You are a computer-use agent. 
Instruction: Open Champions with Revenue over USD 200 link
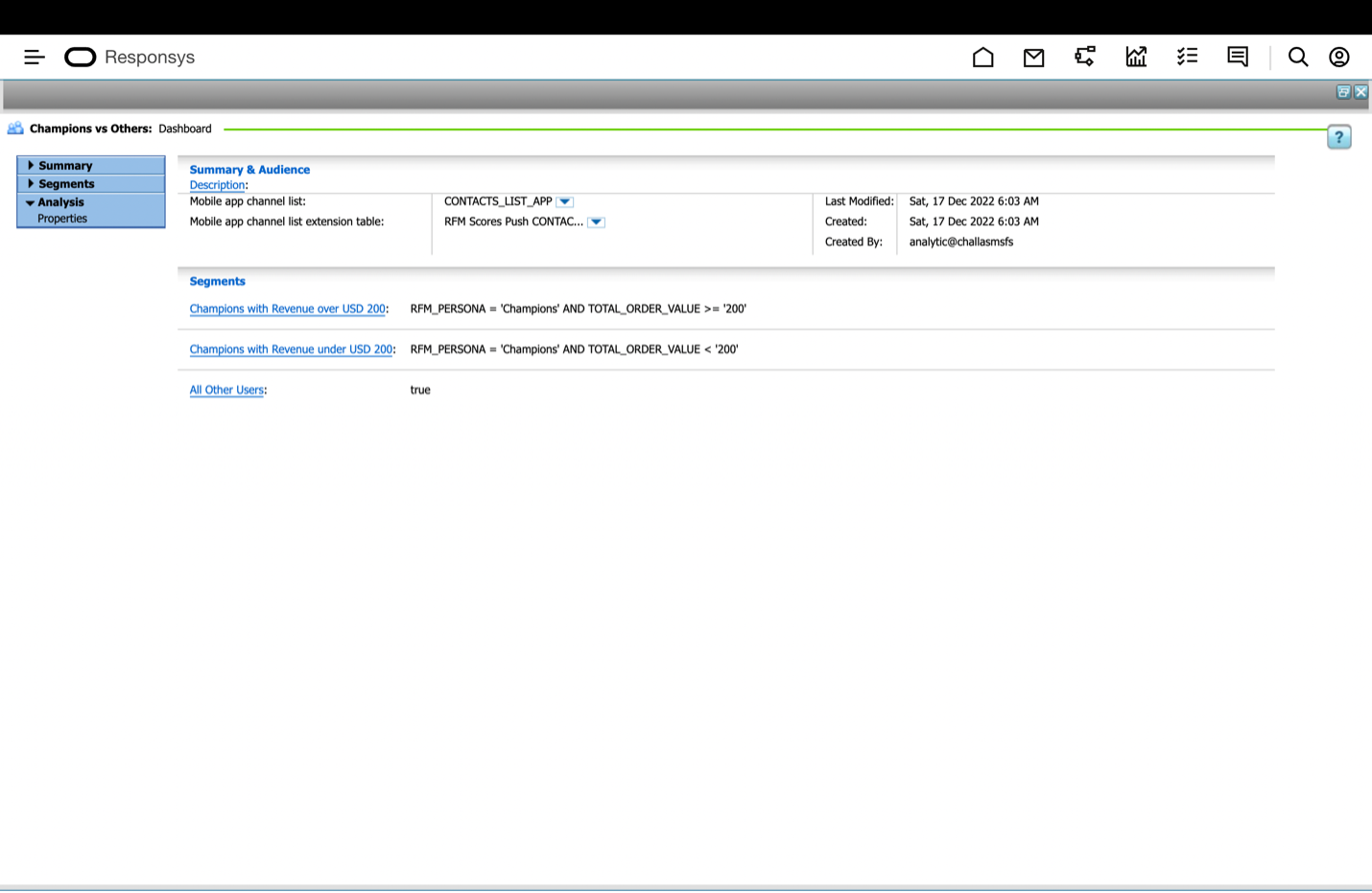coord(288,309)
